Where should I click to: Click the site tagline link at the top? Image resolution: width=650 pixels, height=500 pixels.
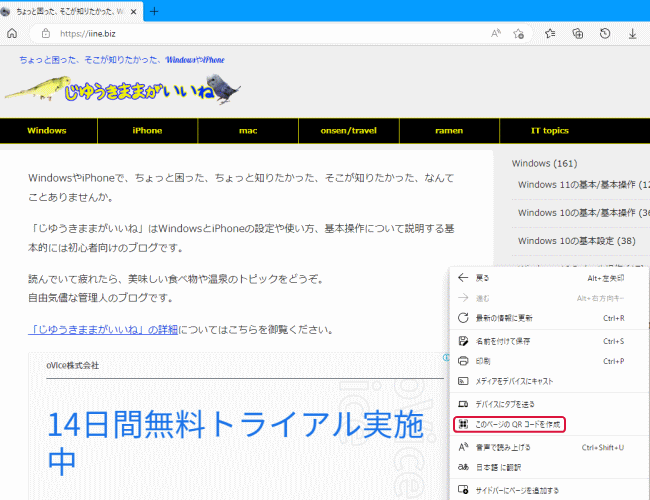(121, 60)
